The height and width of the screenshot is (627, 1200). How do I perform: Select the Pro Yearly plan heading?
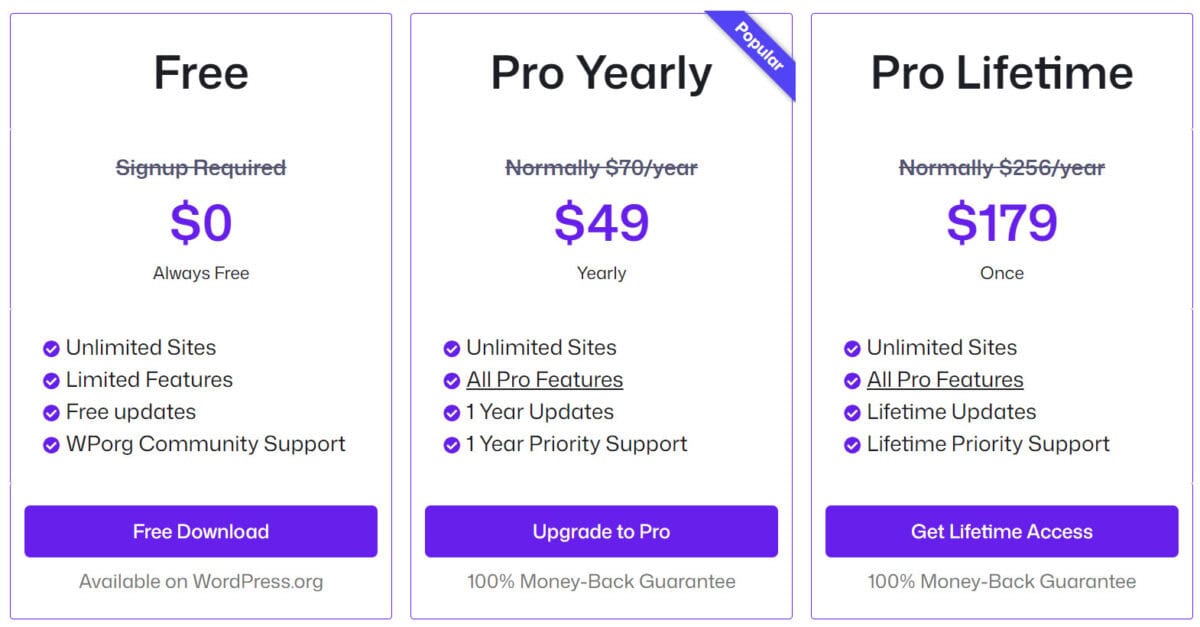(x=601, y=74)
